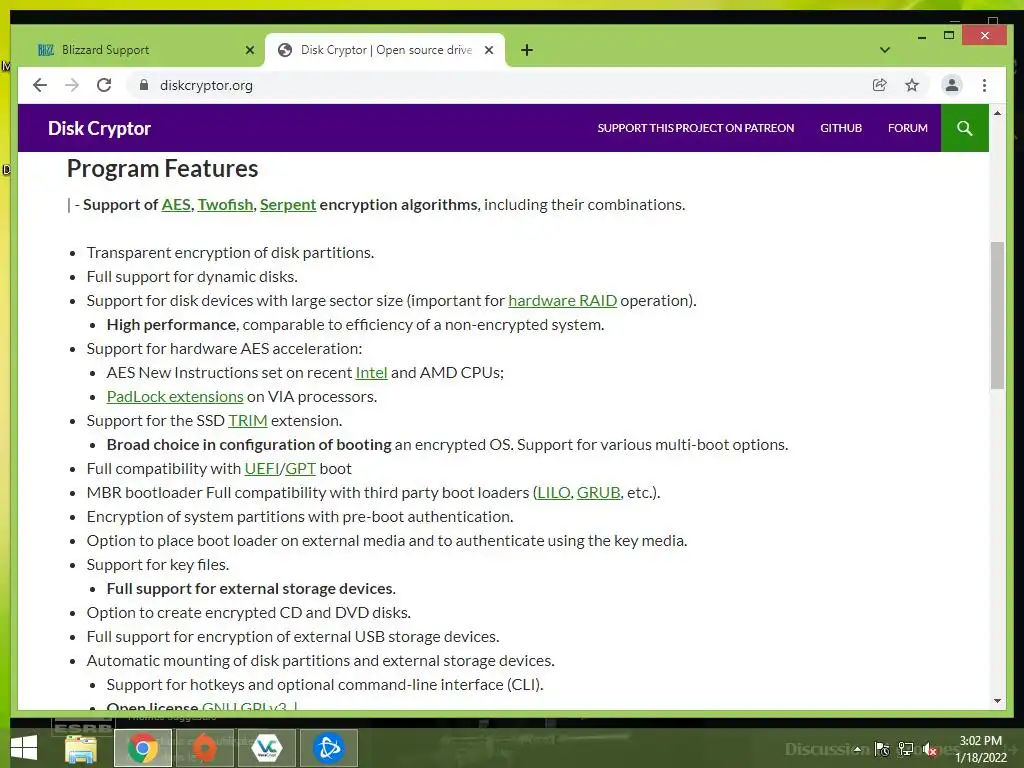Open the taskbar clock showing 3:02 PM
This screenshot has width=1024, height=768.
pyautogui.click(x=980, y=749)
